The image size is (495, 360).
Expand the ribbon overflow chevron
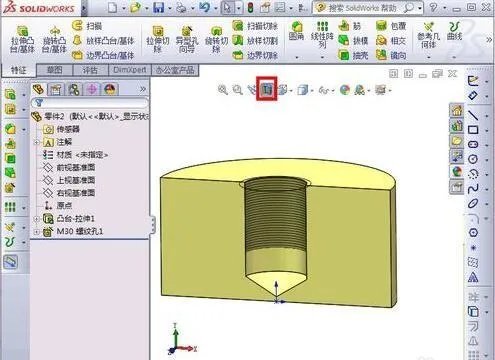click(489, 40)
